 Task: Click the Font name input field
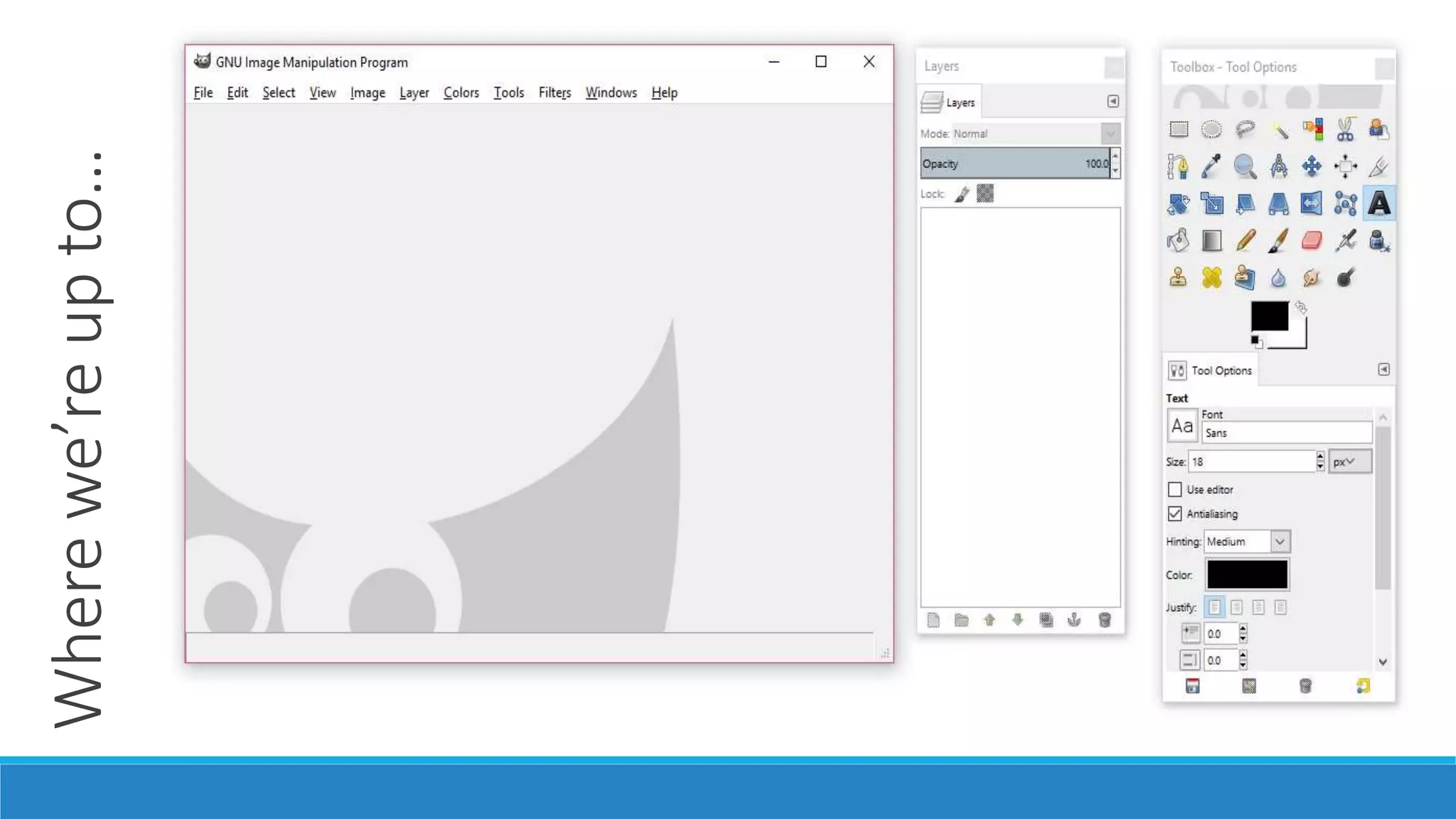[1285, 433]
